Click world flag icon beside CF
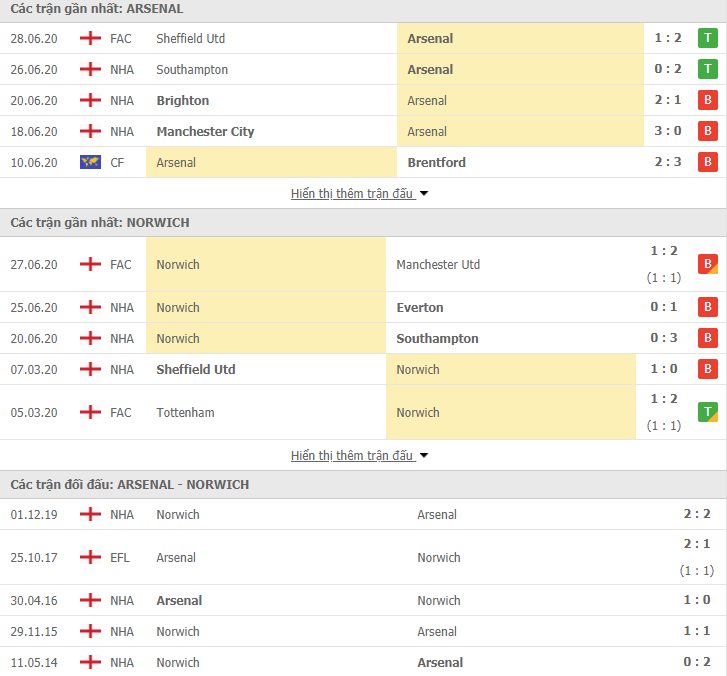Image resolution: width=727 pixels, height=676 pixels. tap(90, 162)
